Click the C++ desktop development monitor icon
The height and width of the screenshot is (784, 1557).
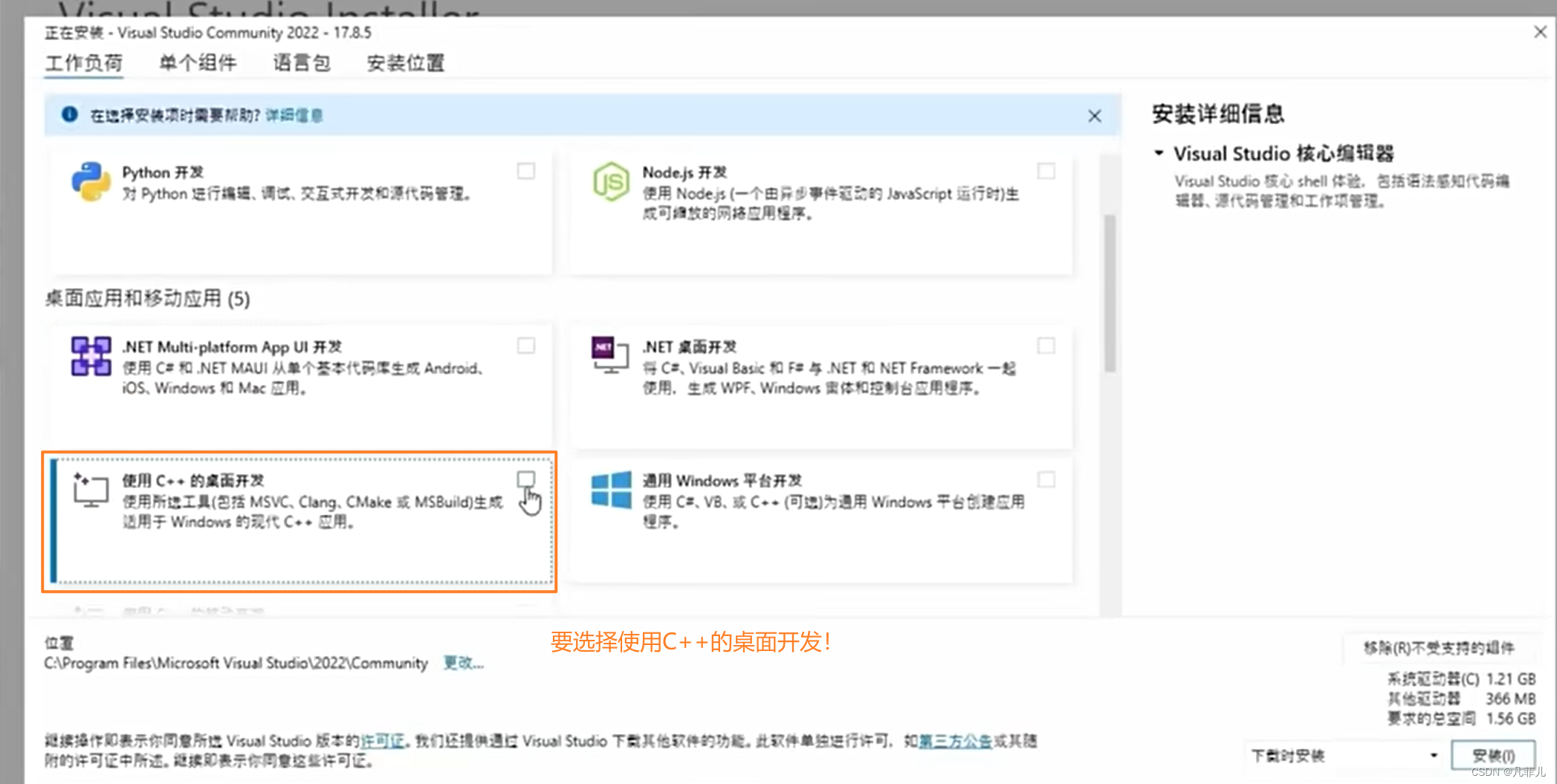pos(91,490)
